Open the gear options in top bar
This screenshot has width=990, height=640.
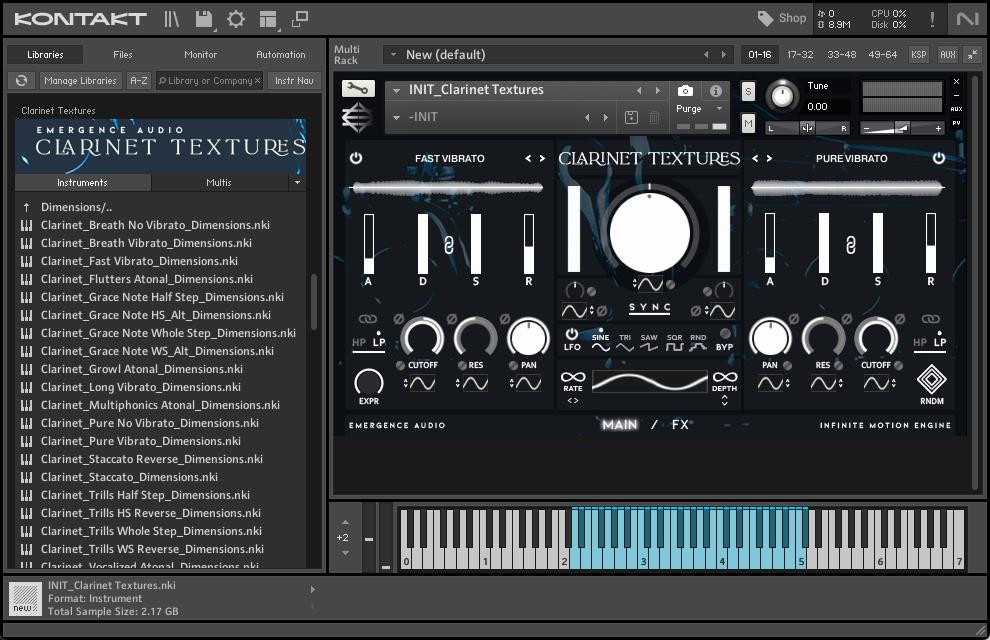pos(236,18)
